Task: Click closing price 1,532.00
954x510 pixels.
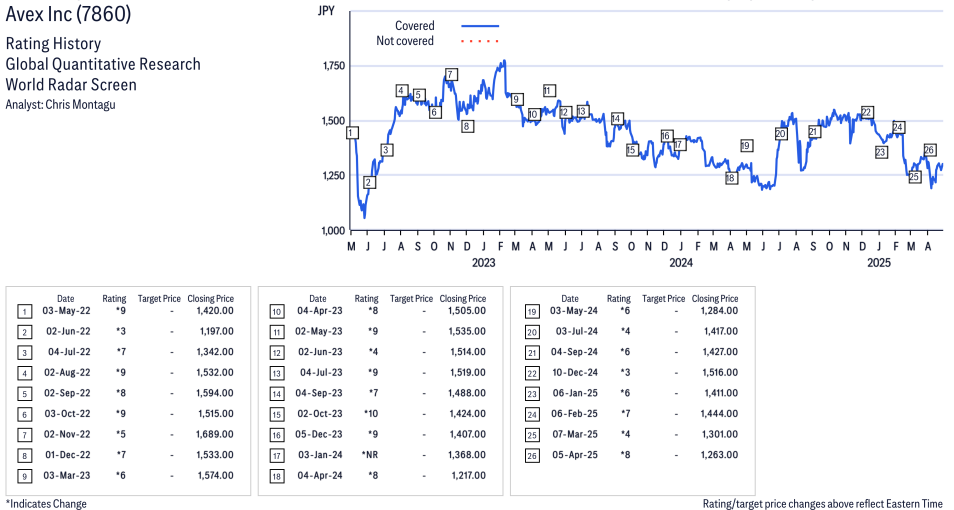Action: point(215,372)
